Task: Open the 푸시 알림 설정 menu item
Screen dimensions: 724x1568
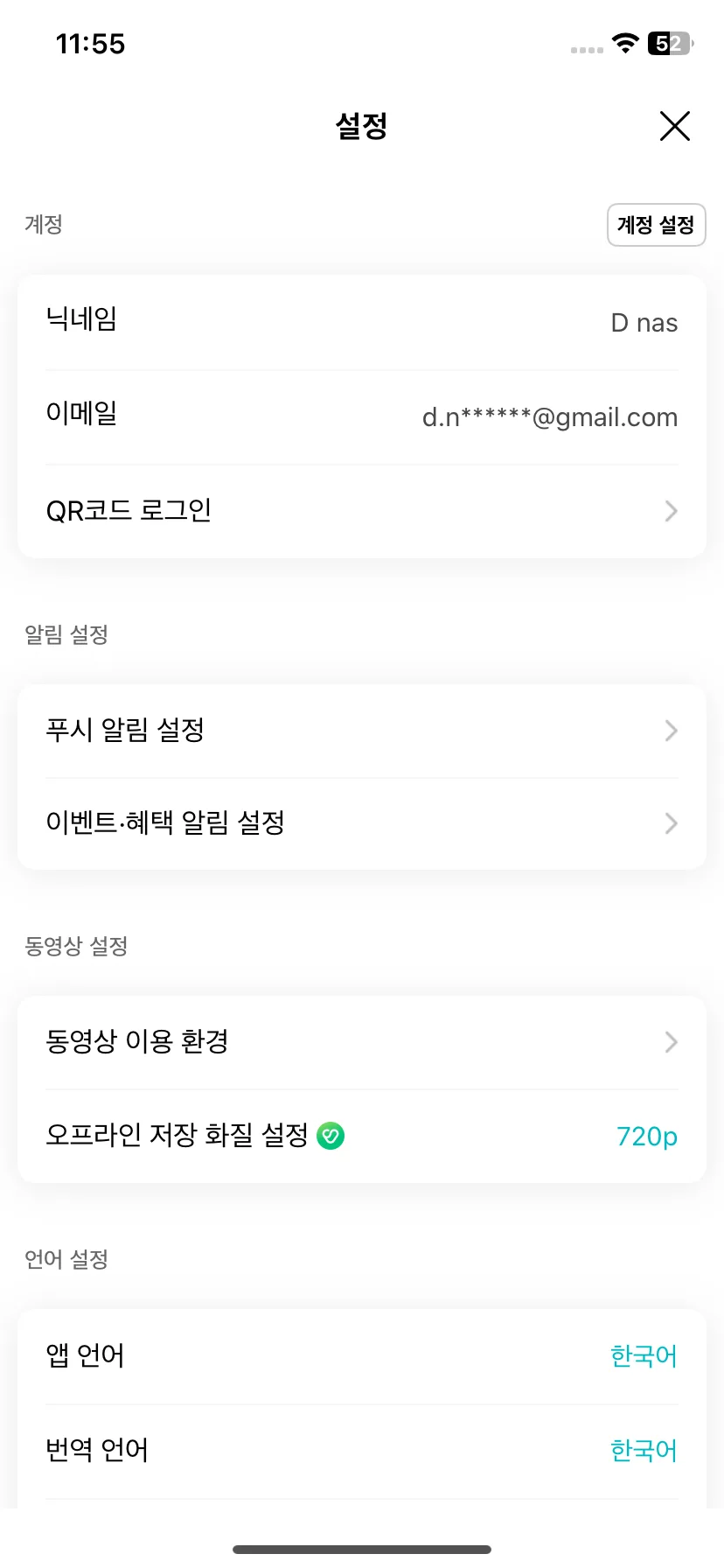Action: coord(362,731)
